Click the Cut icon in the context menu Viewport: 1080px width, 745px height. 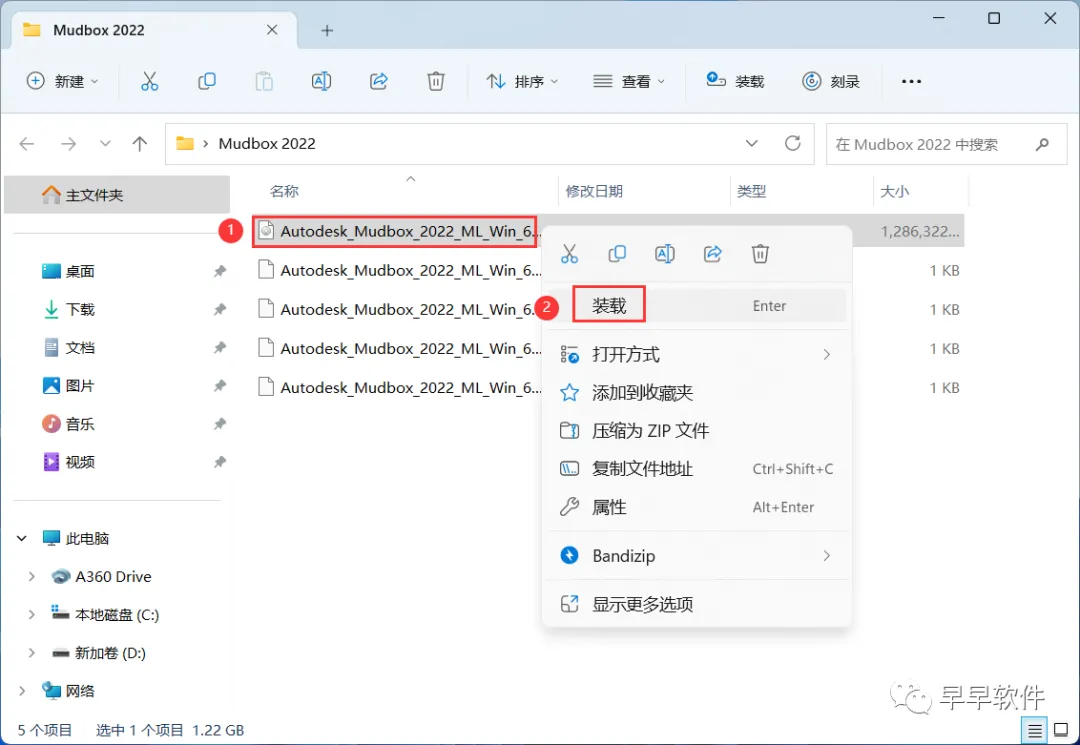coord(570,253)
